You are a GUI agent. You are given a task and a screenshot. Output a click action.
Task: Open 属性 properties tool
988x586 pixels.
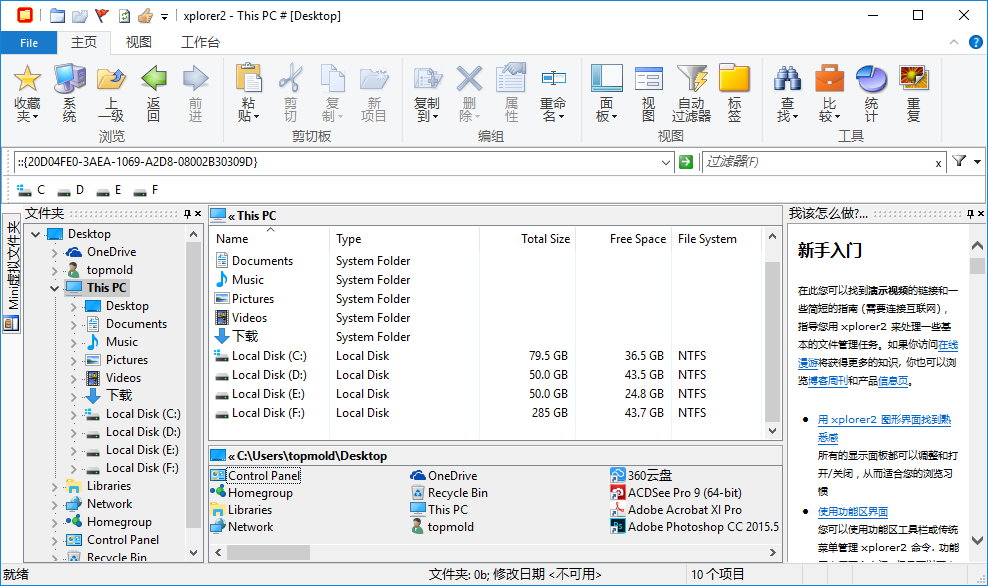click(511, 93)
